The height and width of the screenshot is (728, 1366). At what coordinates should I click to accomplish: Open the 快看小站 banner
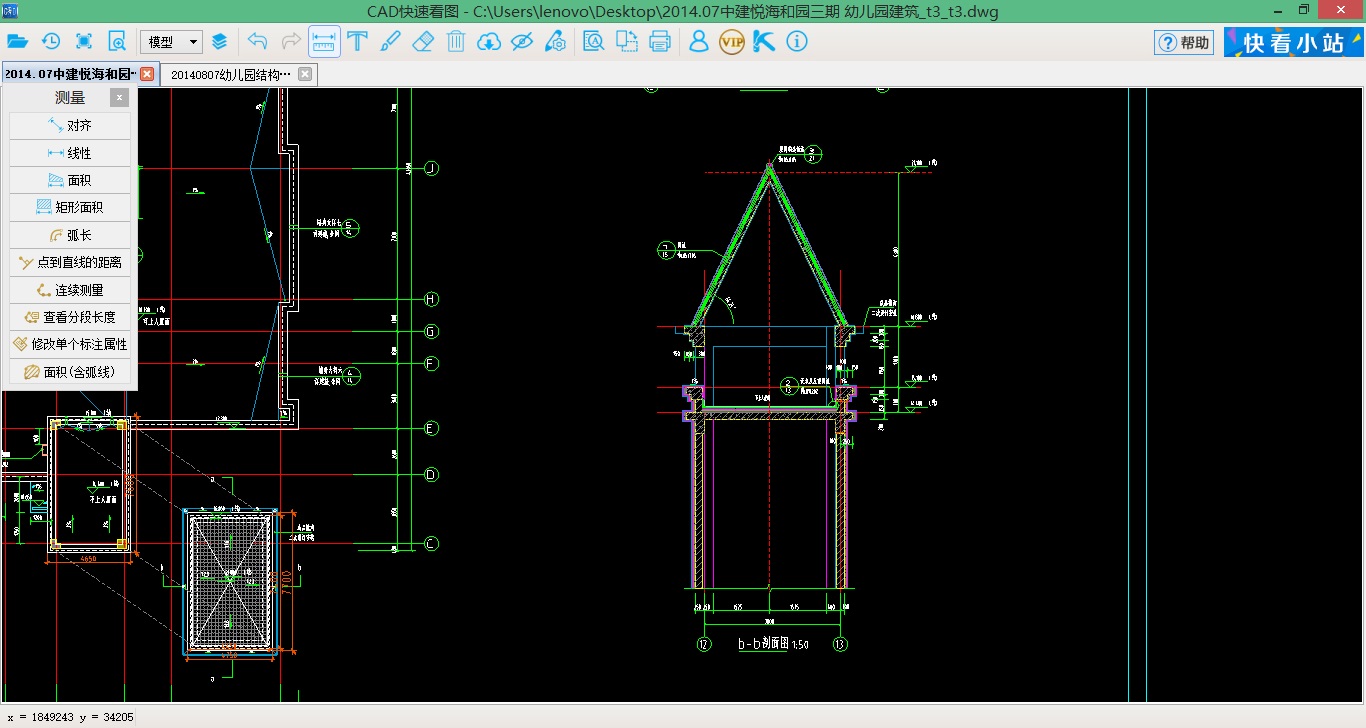1292,42
